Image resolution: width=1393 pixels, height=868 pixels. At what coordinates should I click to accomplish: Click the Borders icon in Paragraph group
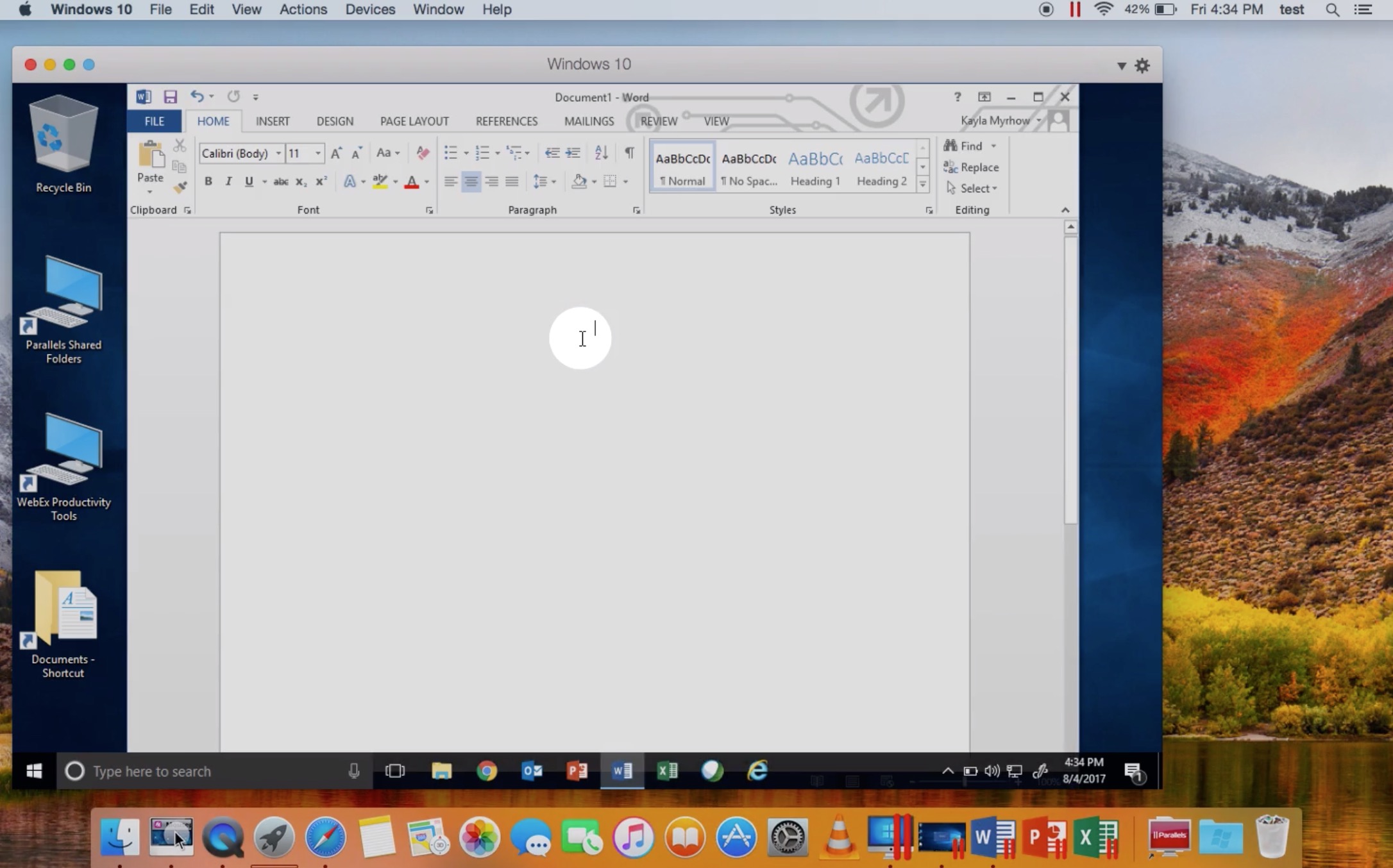[x=610, y=181]
